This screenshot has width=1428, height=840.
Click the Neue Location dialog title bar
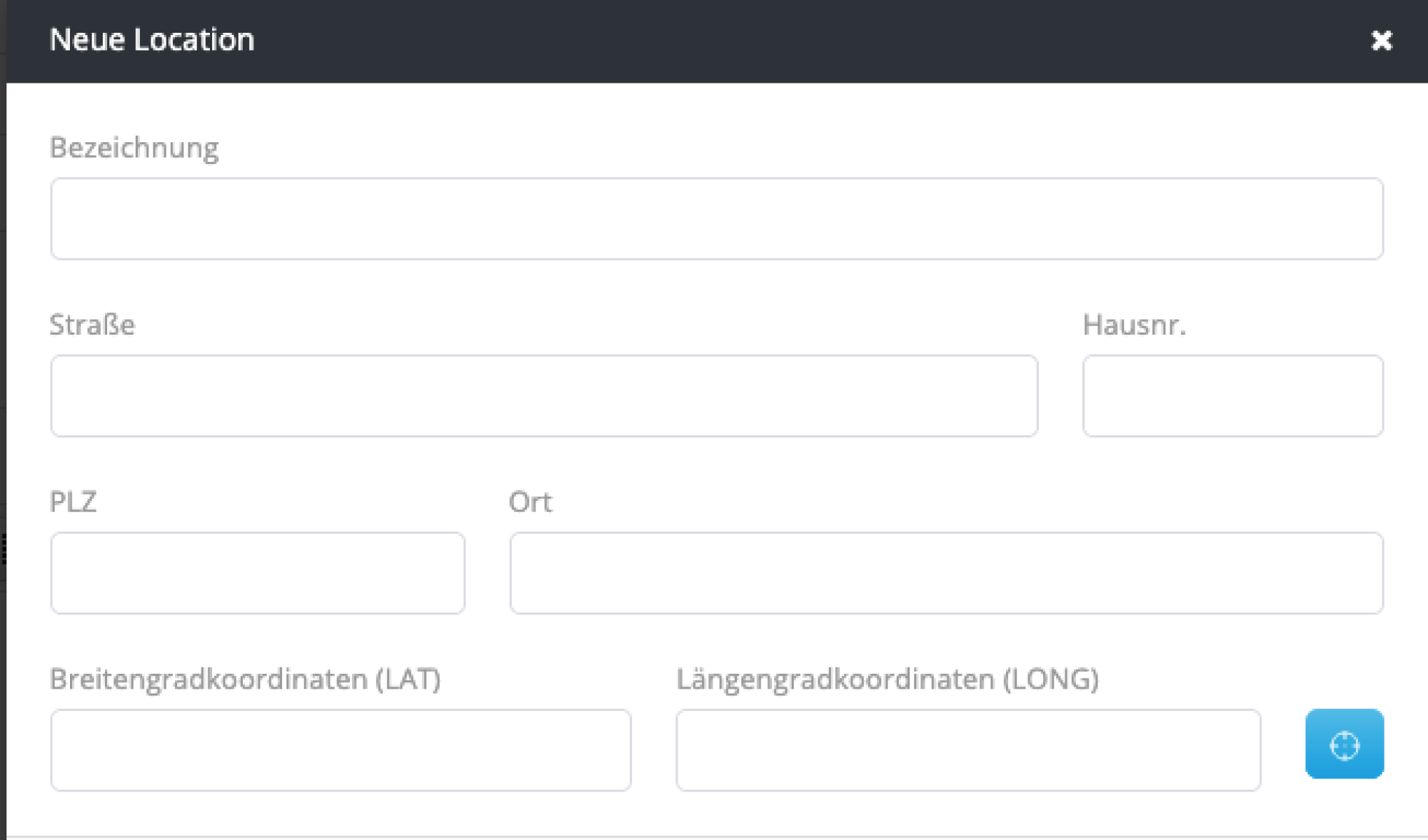pos(151,40)
